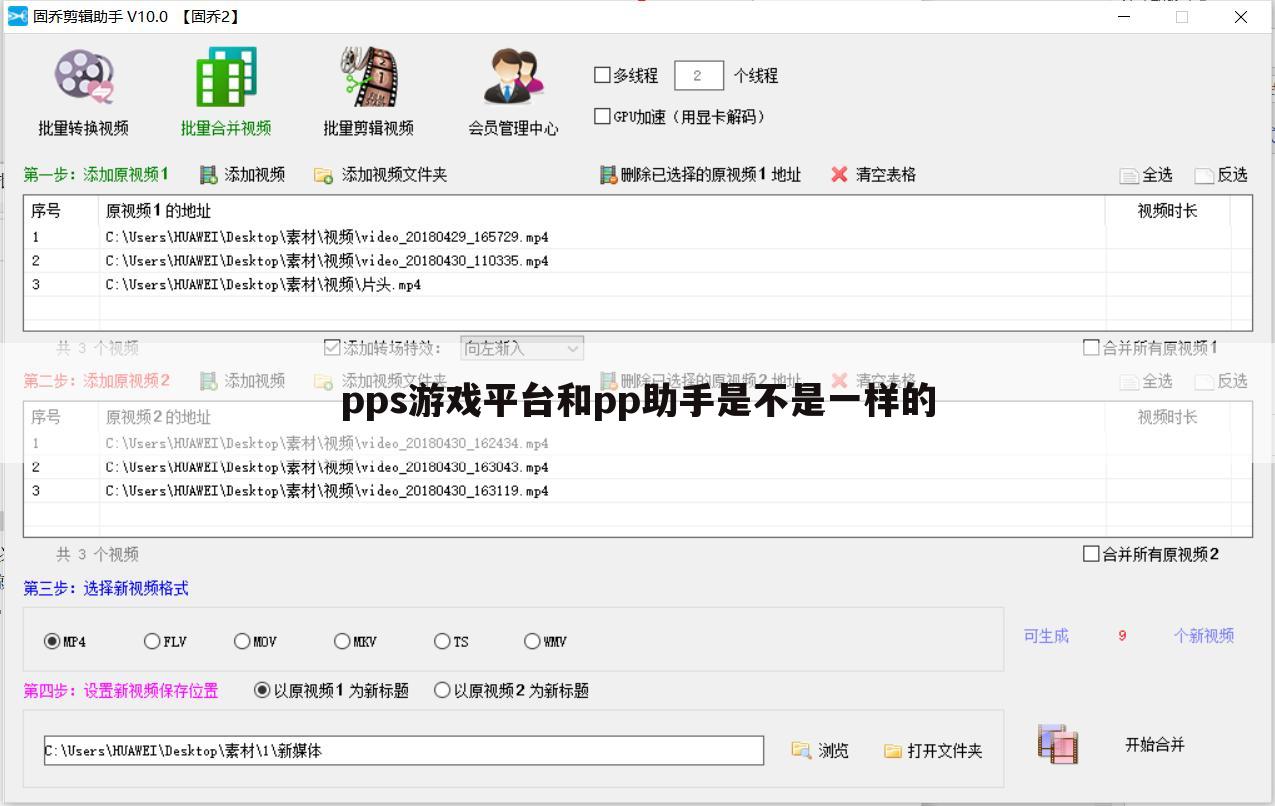Select row video_20180430_163043.mp4

(637, 467)
